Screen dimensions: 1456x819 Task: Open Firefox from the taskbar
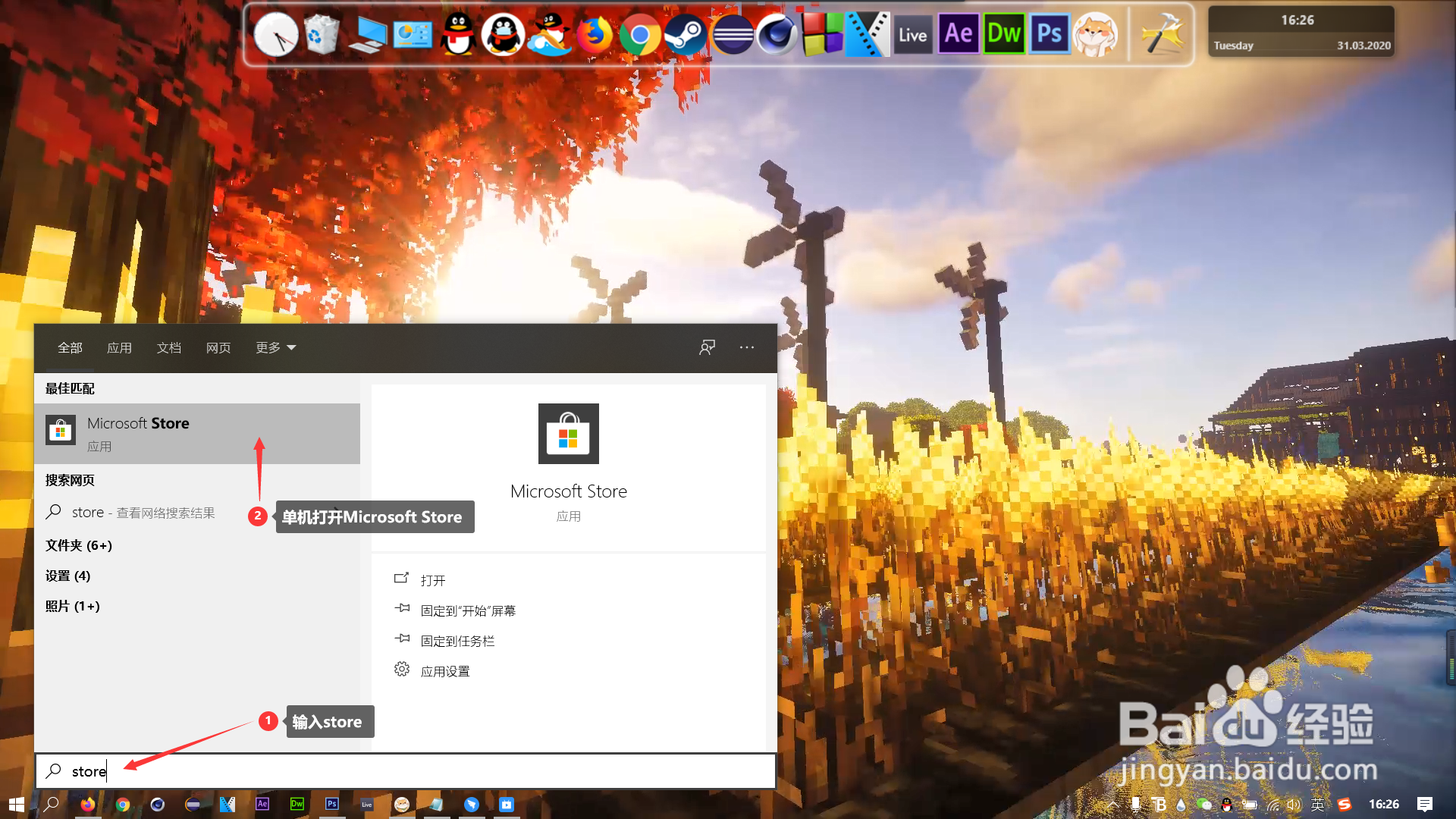(88, 805)
